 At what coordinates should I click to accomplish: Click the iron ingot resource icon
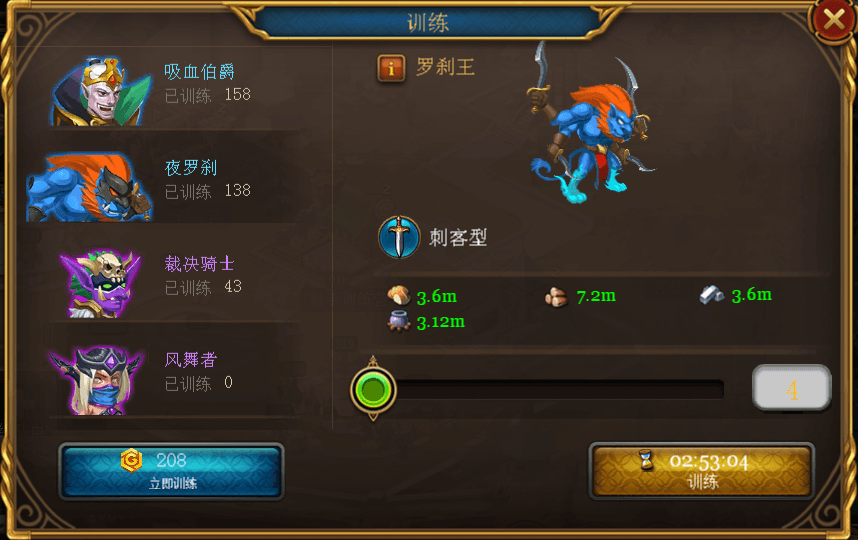point(711,294)
